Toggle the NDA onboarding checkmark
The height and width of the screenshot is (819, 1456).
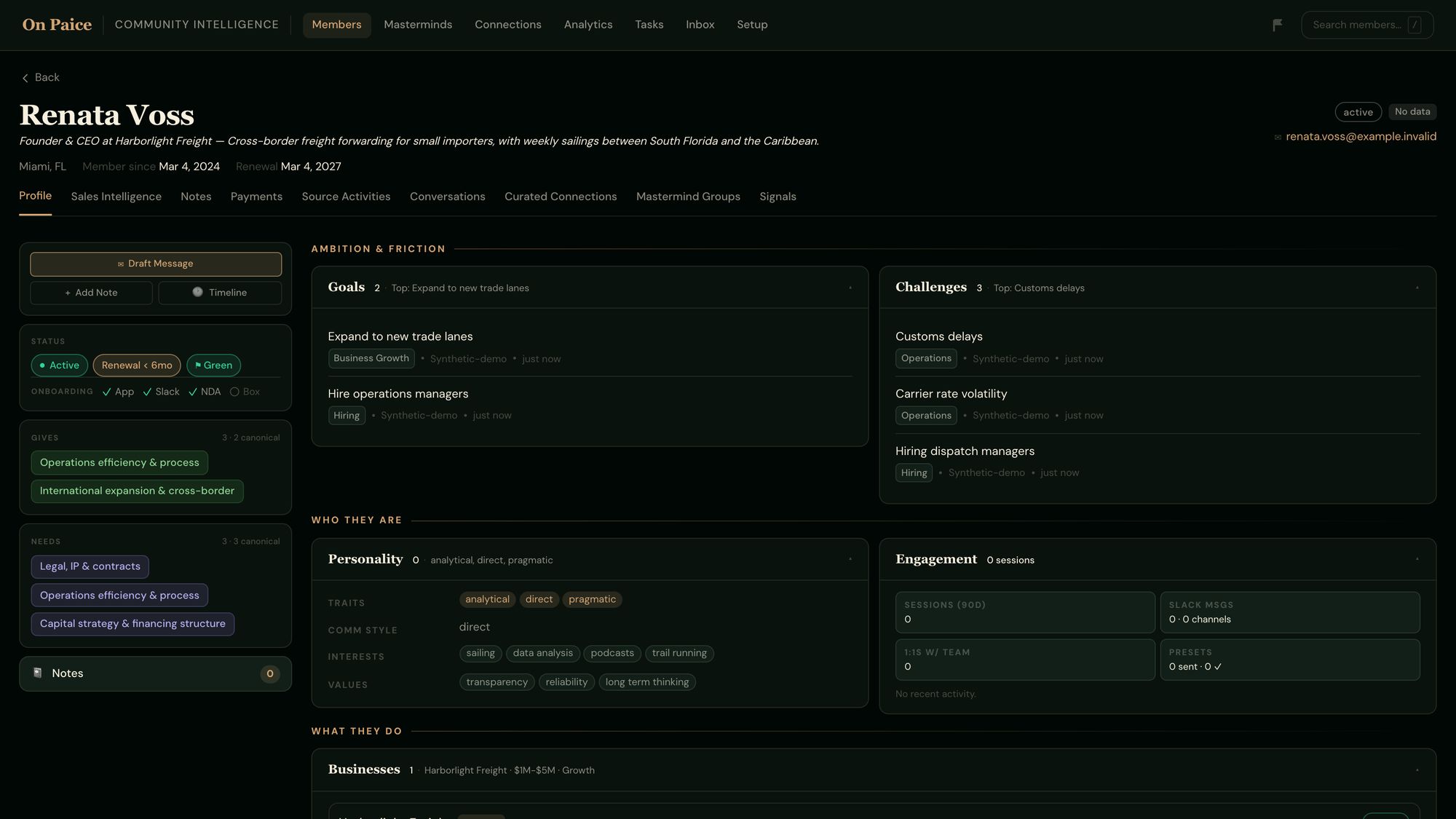click(193, 392)
